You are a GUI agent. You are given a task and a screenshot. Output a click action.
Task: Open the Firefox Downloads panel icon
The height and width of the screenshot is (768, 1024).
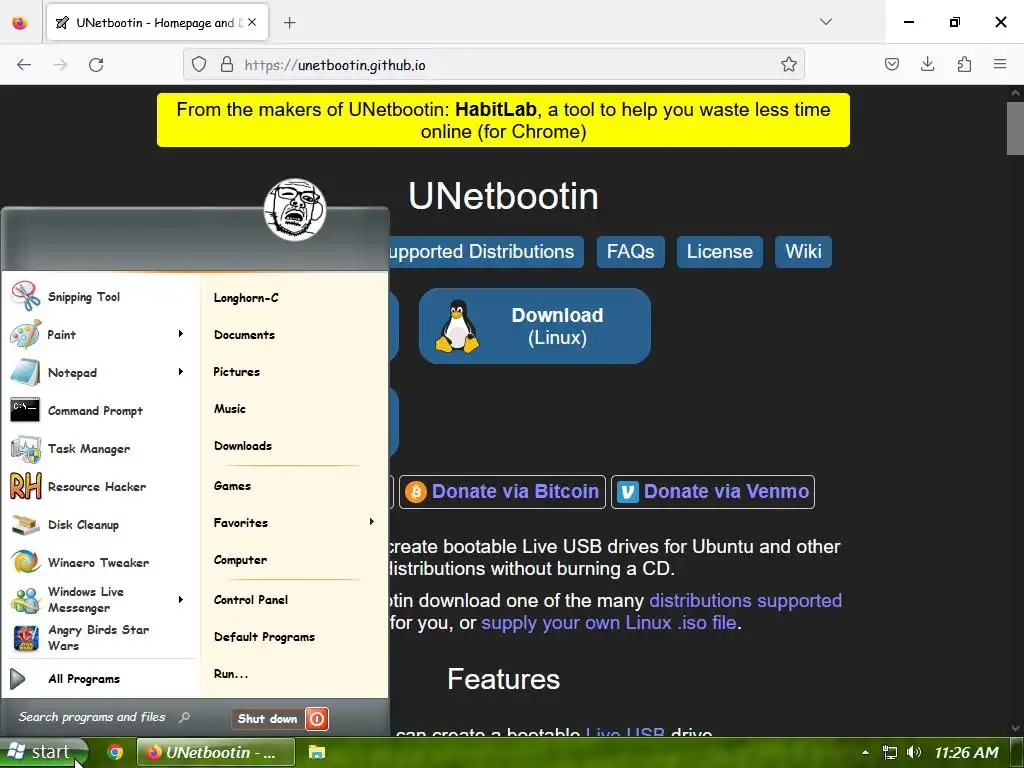927,64
